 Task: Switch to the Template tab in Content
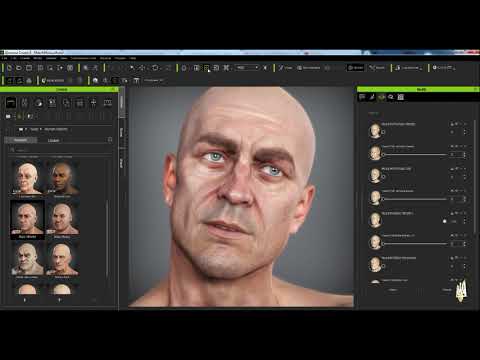tap(20, 140)
